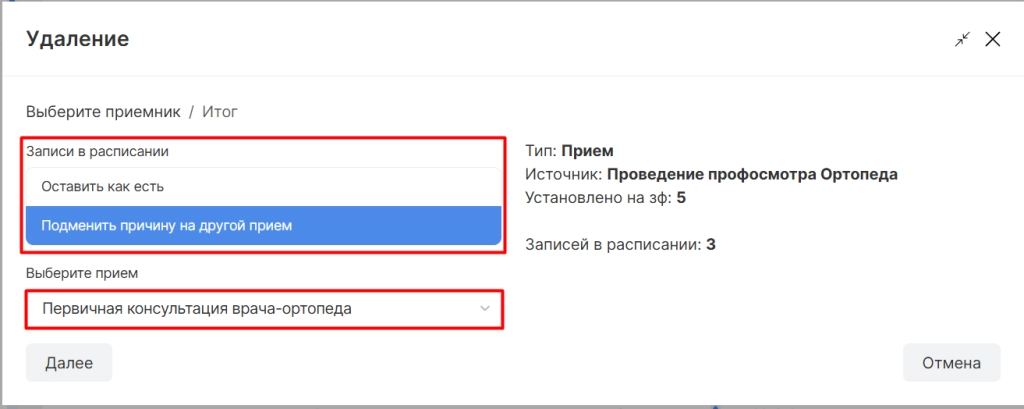
Task: Click the source name 'Проведение профосмотра Ортопеда'
Action: (753, 174)
